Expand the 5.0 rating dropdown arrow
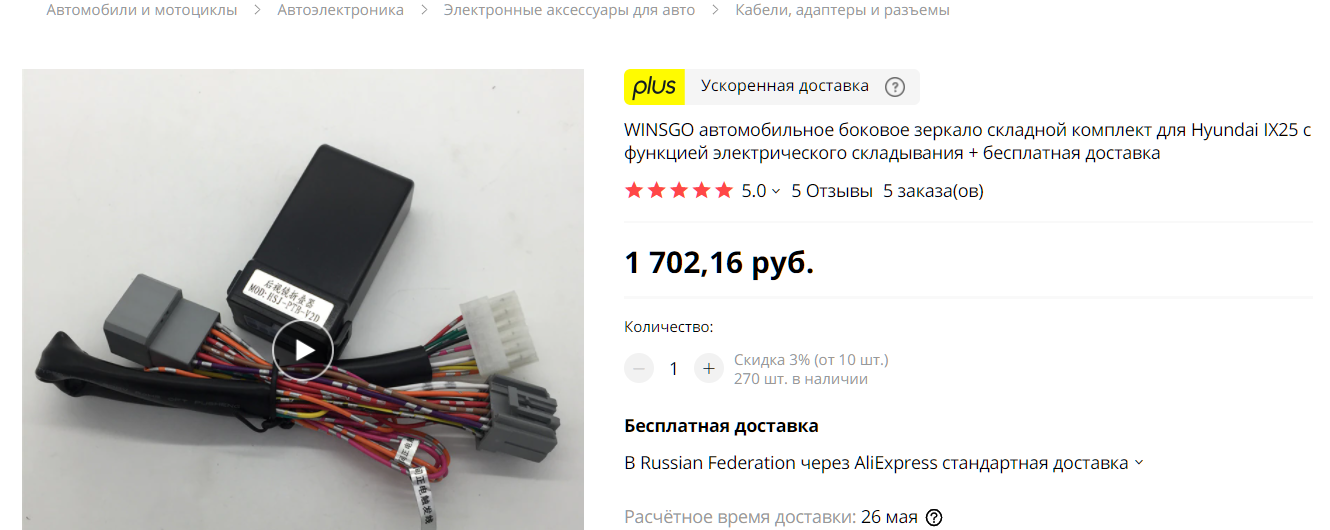The image size is (1330, 530). coord(776,191)
